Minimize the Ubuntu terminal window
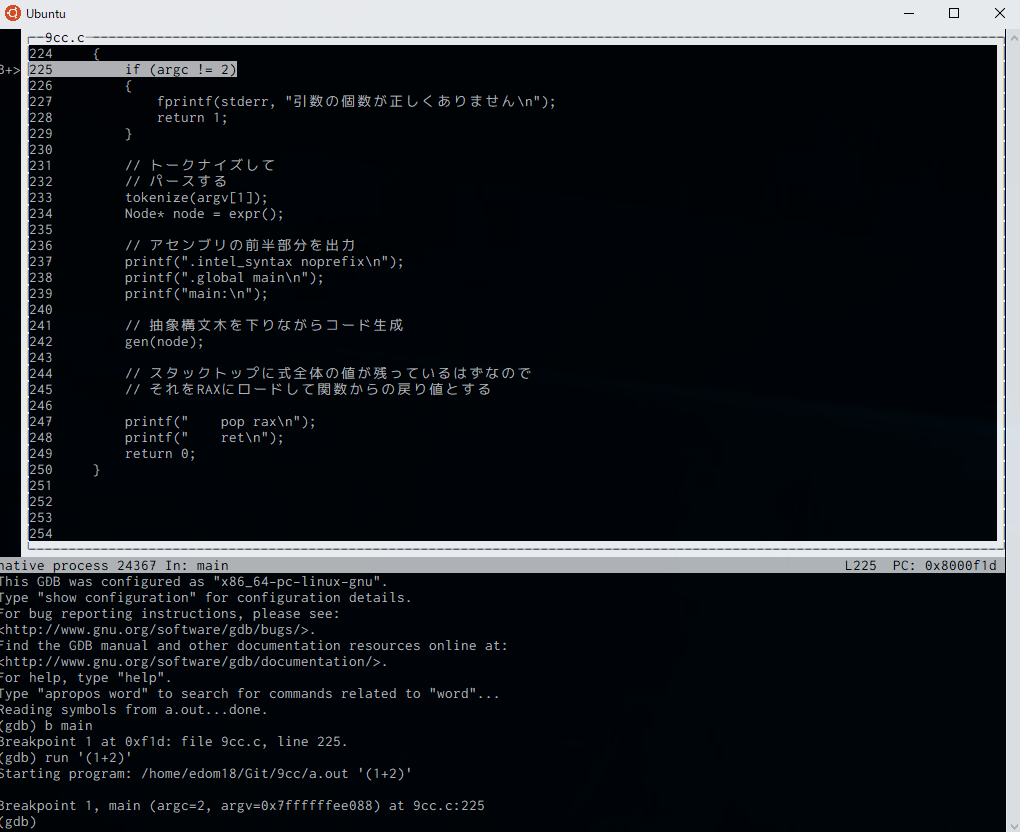This screenshot has width=1020, height=832. 909,13
